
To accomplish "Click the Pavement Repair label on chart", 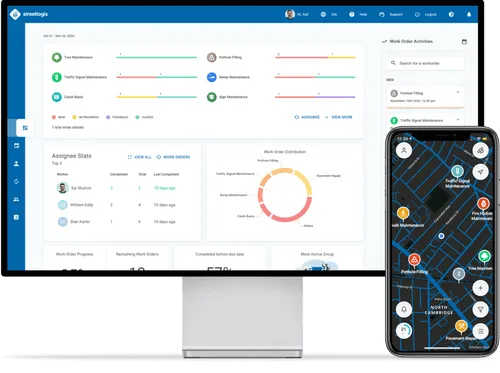I will coord(328,176).
